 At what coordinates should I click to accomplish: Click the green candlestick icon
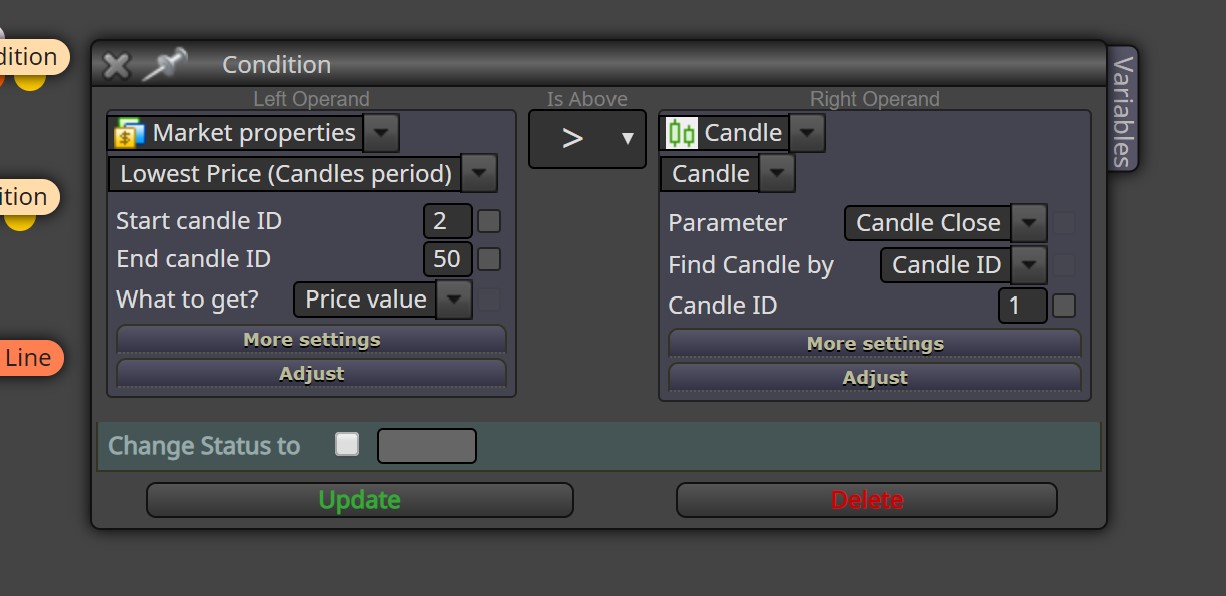[682, 133]
